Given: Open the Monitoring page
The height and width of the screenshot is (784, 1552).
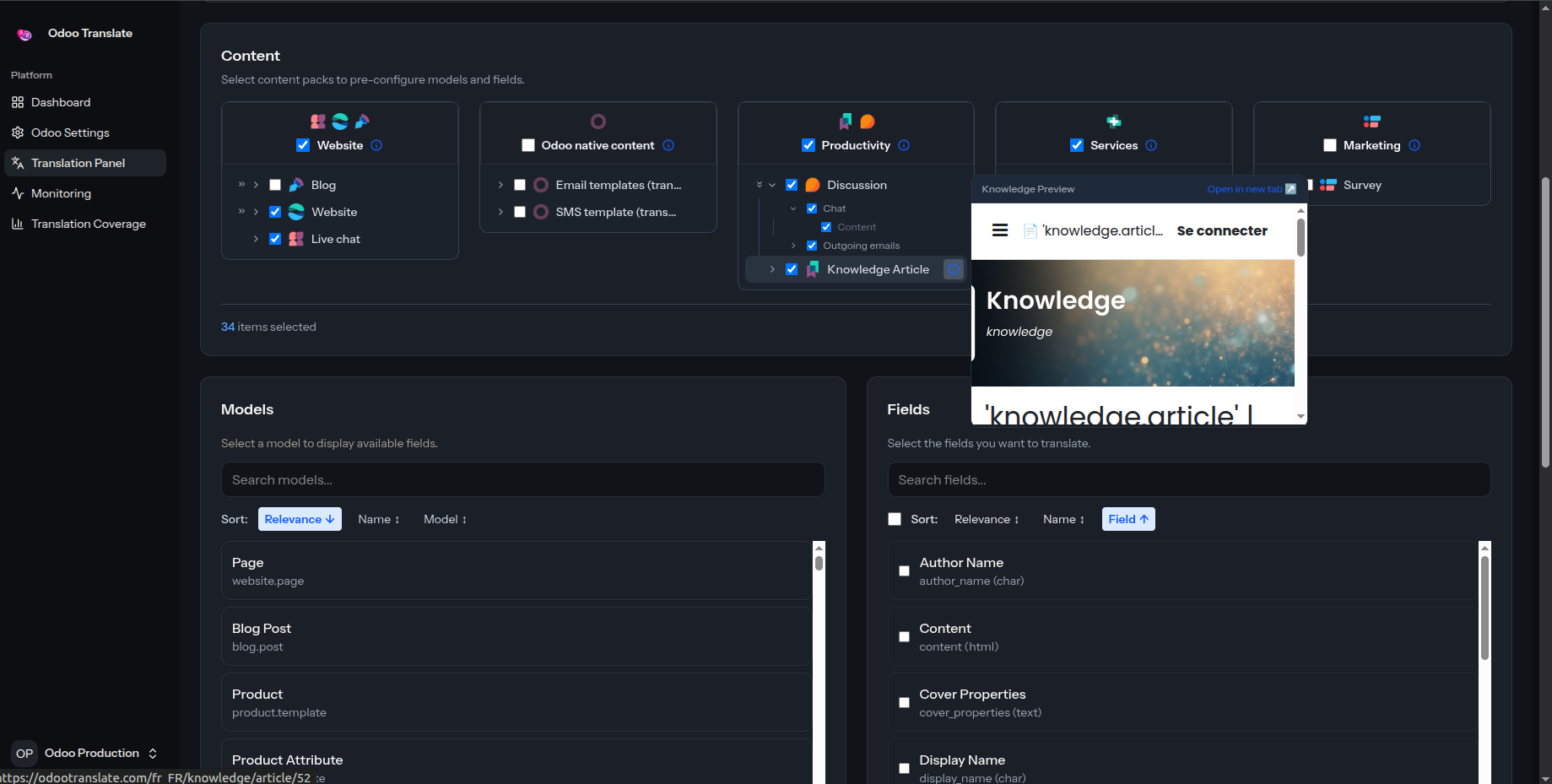Looking at the screenshot, I should click(x=85, y=193).
